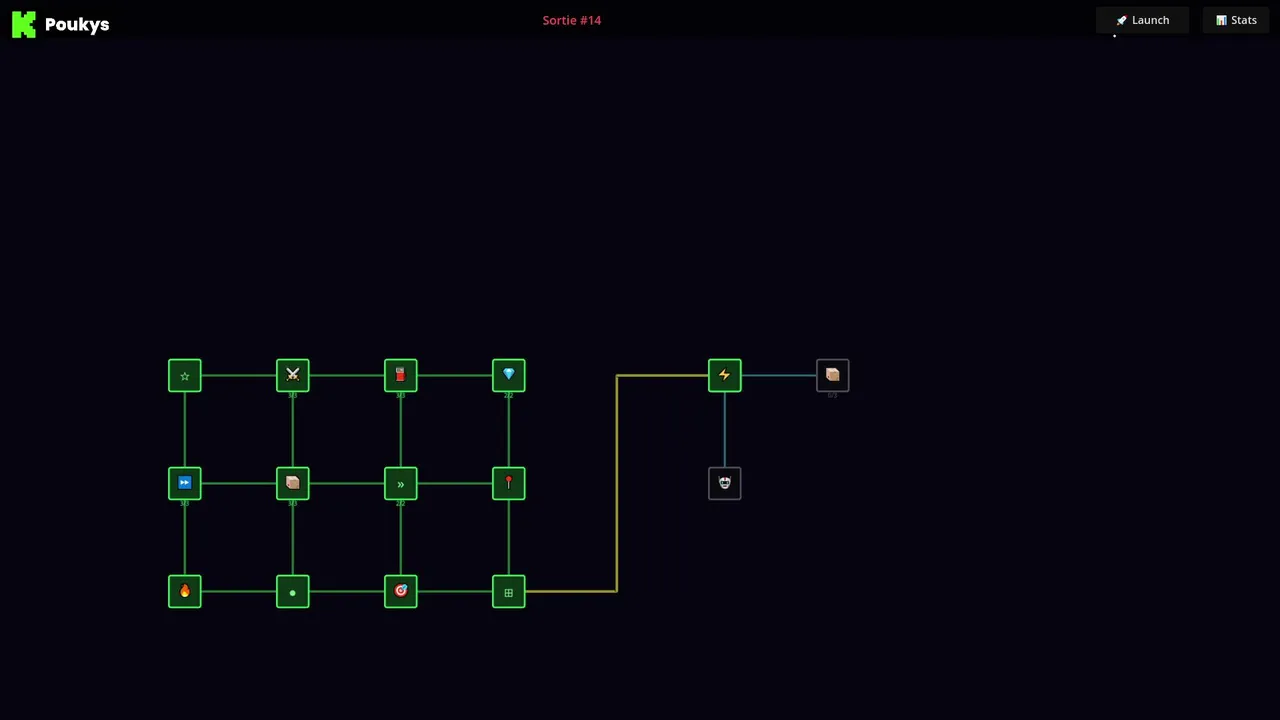Select the double chevron upgrade node
Viewport: 1280px width, 720px height.
401,483
